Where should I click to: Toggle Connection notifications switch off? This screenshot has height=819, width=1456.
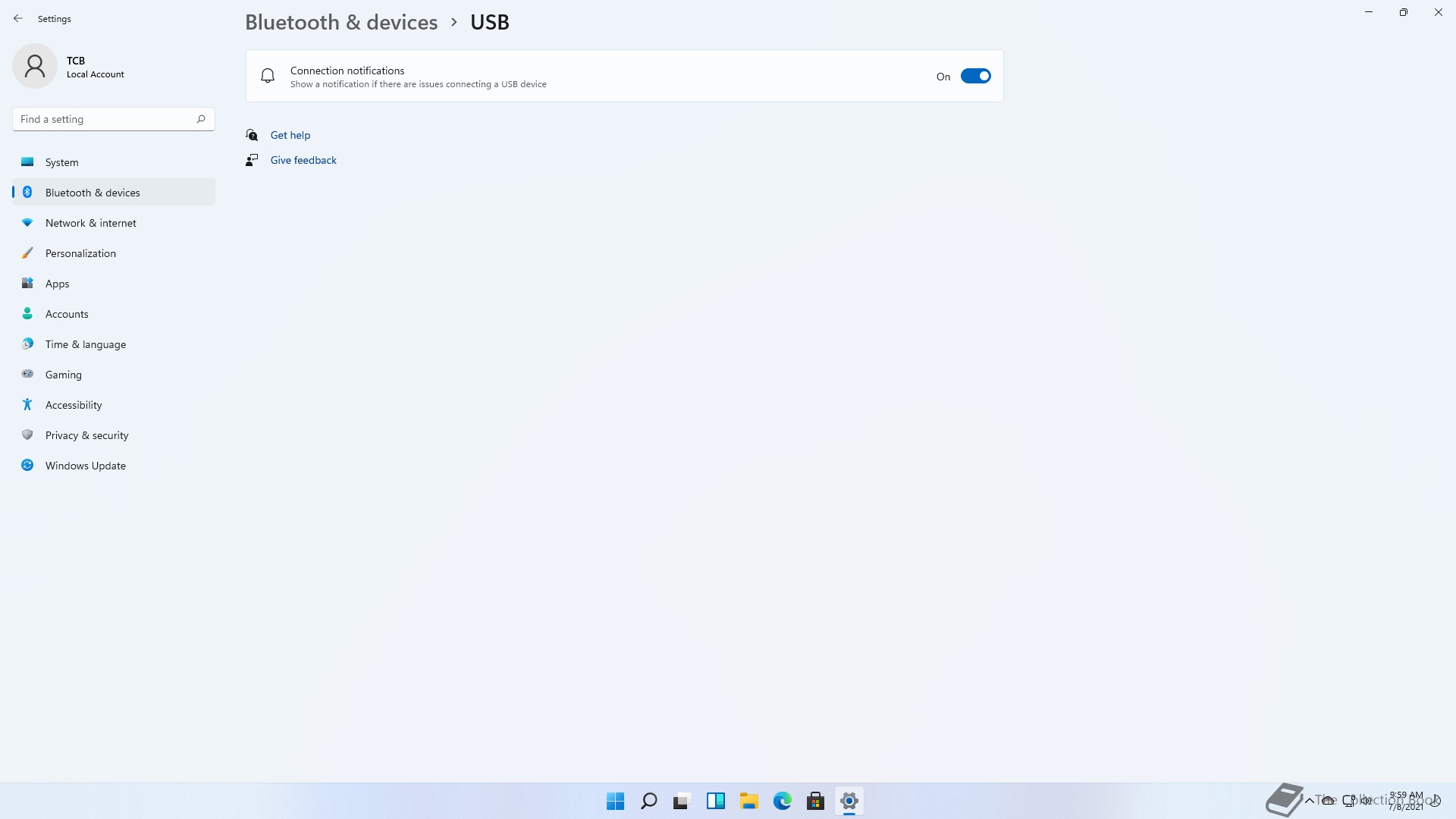pyautogui.click(x=975, y=76)
